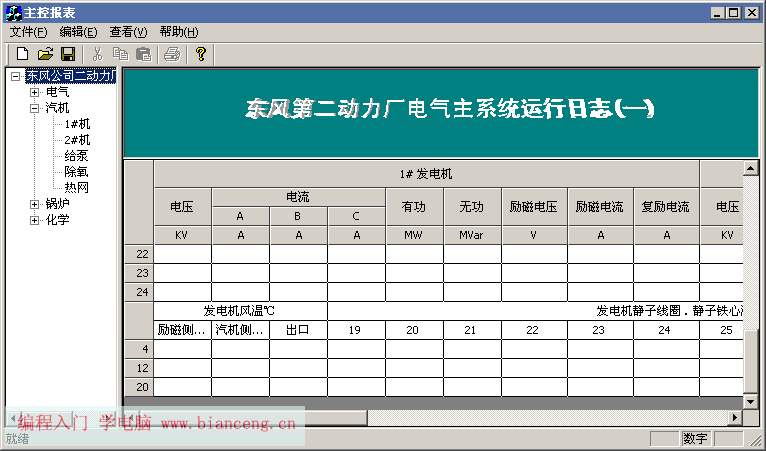Screen dimensions: 766x451
Task: Click the New document toolbar icon
Action: pos(22,54)
